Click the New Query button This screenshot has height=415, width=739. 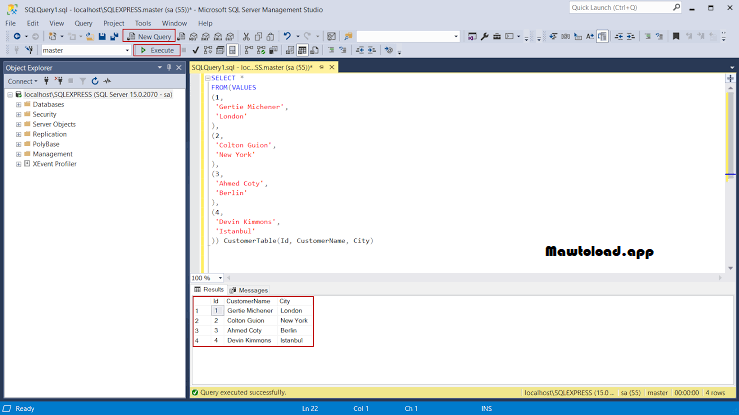(x=149, y=36)
